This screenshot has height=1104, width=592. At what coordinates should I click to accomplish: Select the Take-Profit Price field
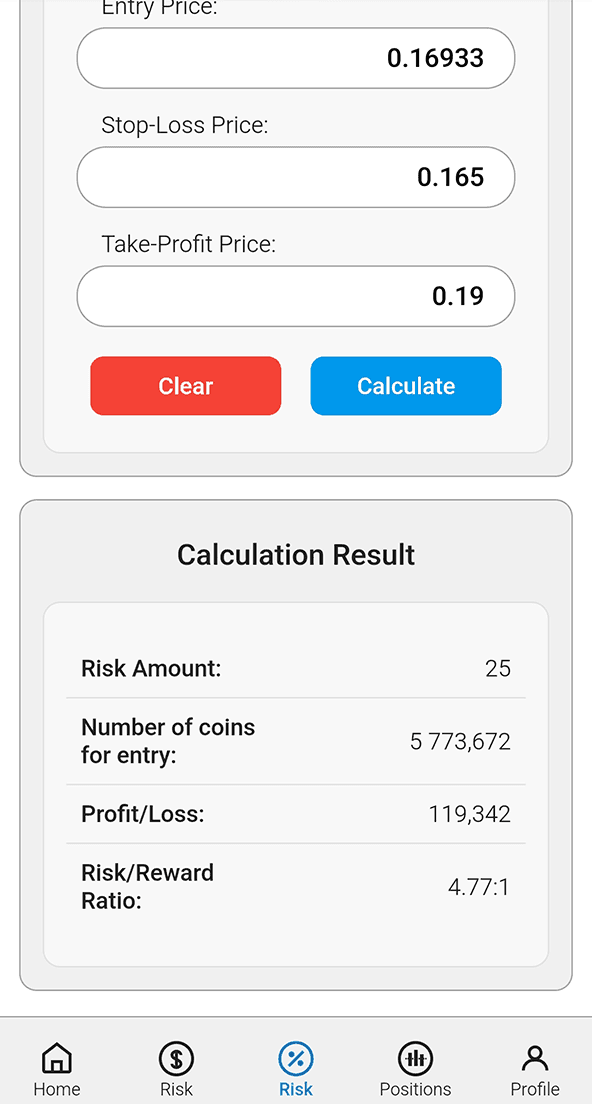(x=296, y=296)
